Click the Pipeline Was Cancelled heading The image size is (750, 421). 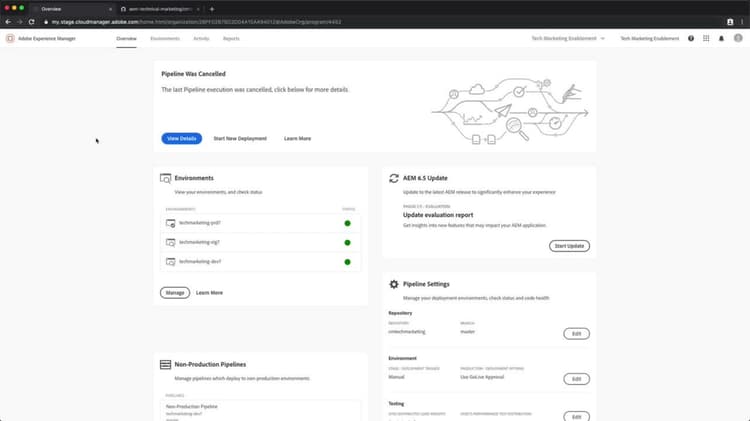tap(193, 74)
